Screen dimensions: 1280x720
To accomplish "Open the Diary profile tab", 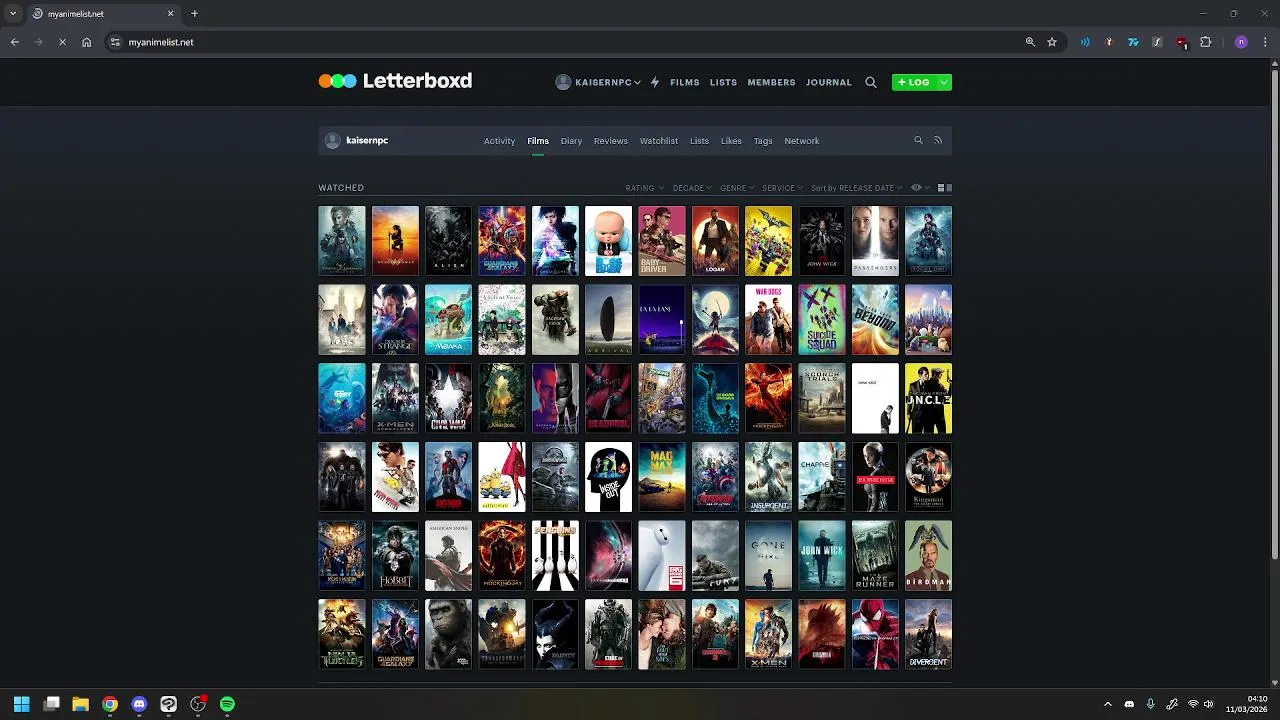I will tap(571, 141).
